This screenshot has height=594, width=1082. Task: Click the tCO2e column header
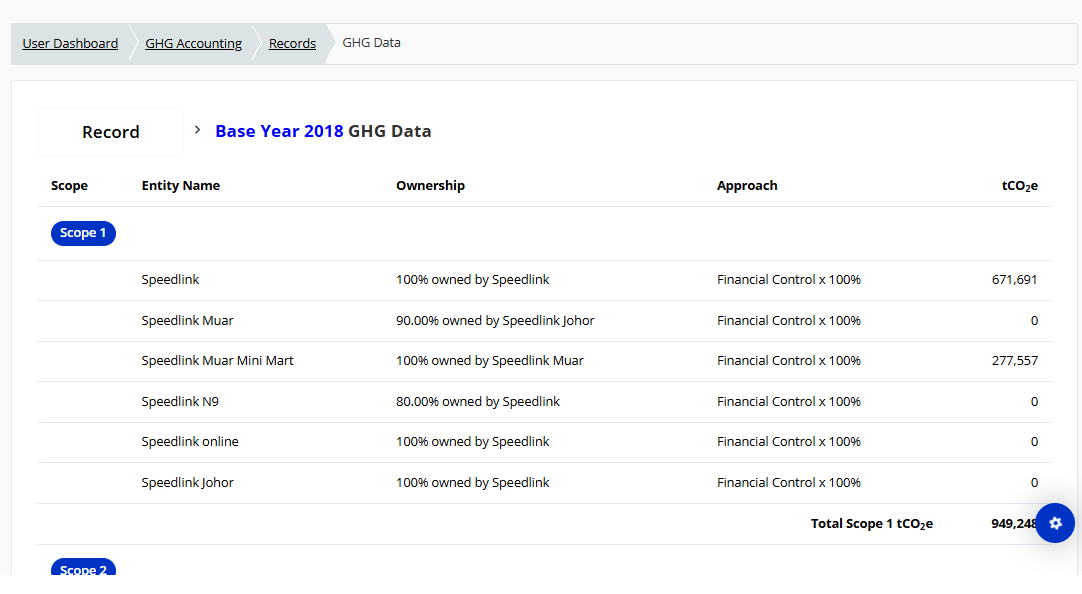[1019, 186]
